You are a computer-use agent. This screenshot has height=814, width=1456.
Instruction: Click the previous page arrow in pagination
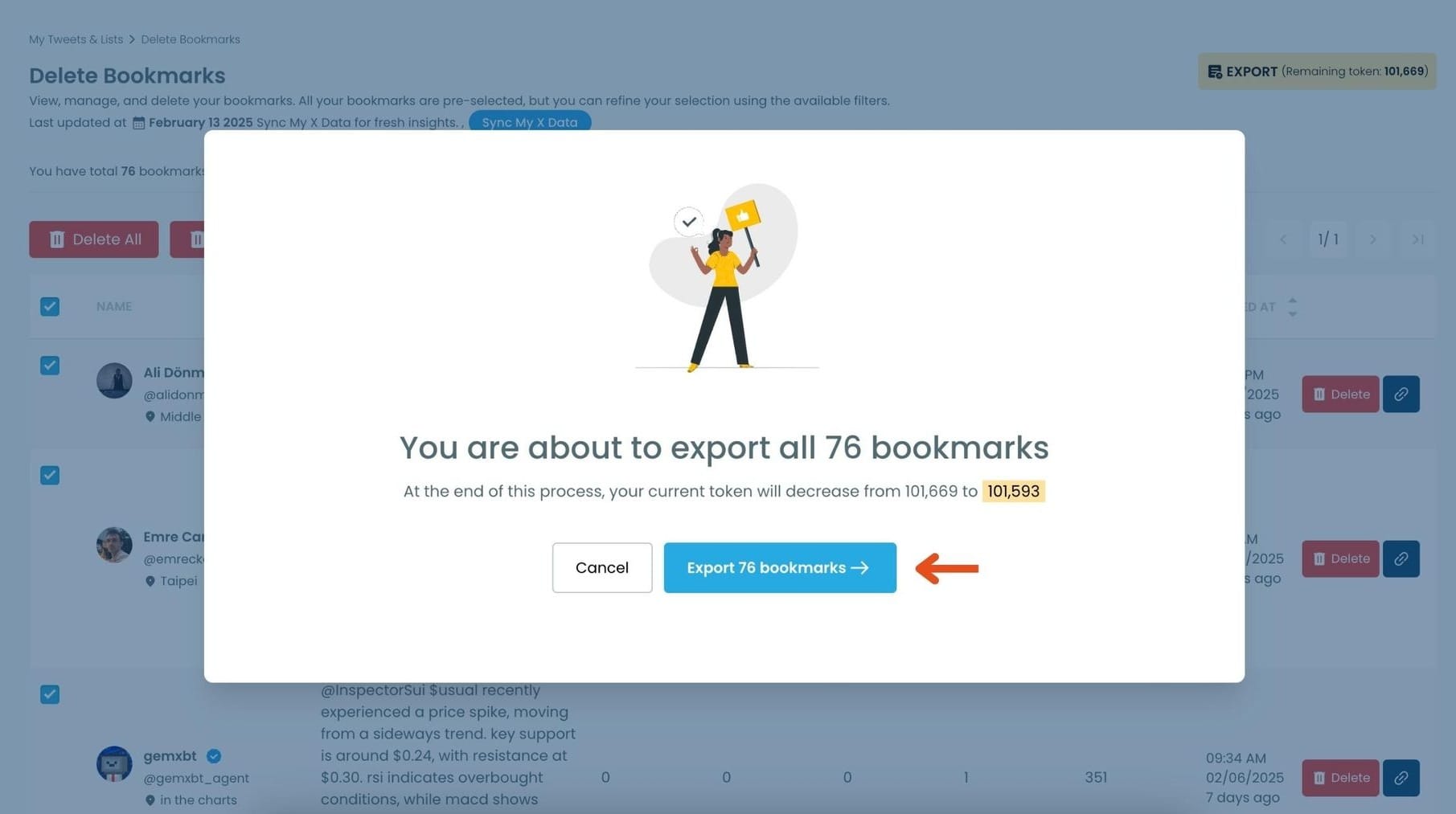pyautogui.click(x=1284, y=239)
